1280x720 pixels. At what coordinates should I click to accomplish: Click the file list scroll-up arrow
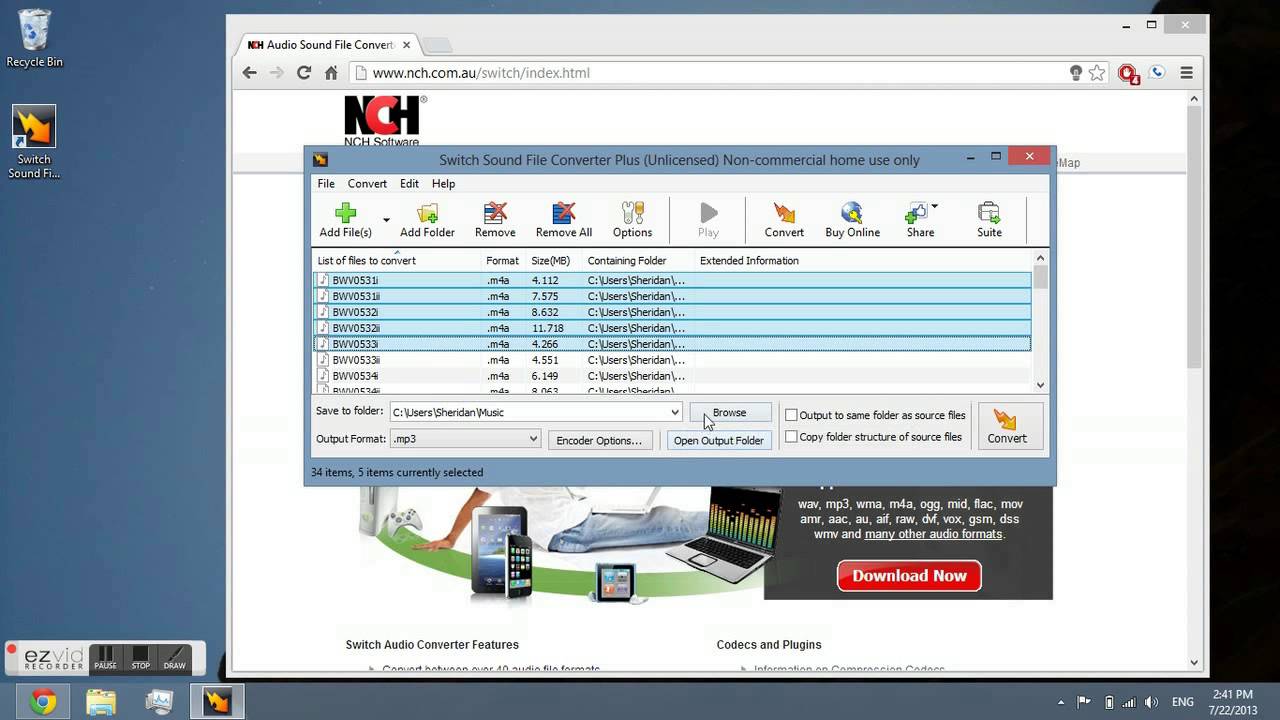pyautogui.click(x=1040, y=258)
